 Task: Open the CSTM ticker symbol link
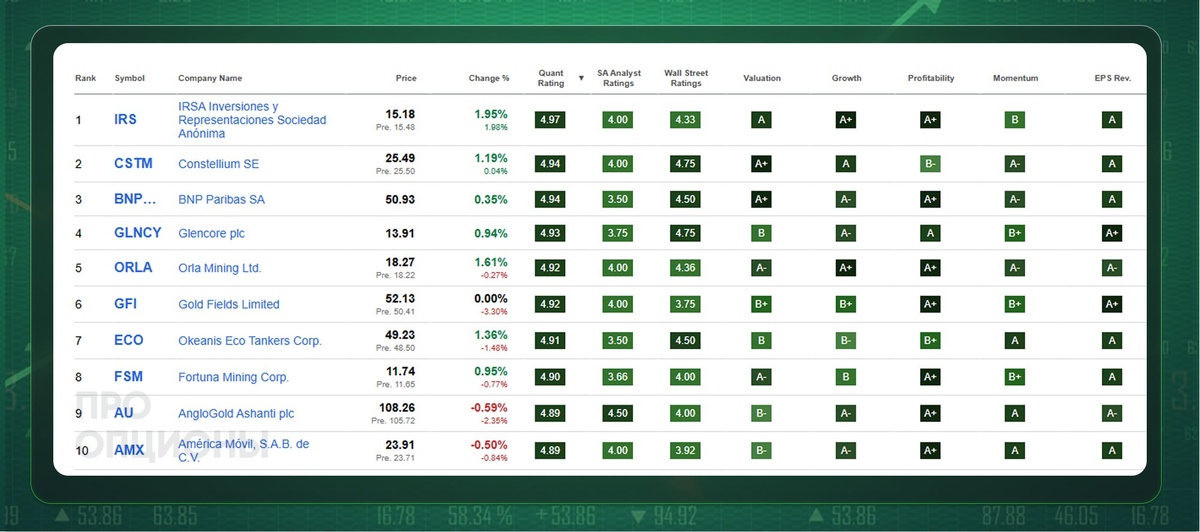(133, 163)
